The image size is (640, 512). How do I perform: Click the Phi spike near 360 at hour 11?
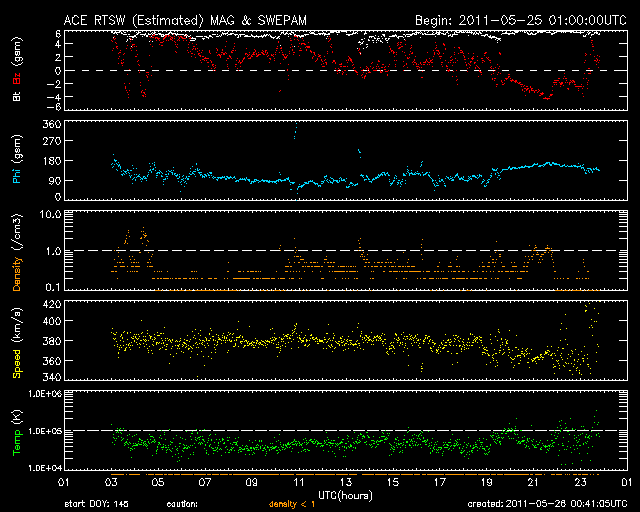(296, 131)
